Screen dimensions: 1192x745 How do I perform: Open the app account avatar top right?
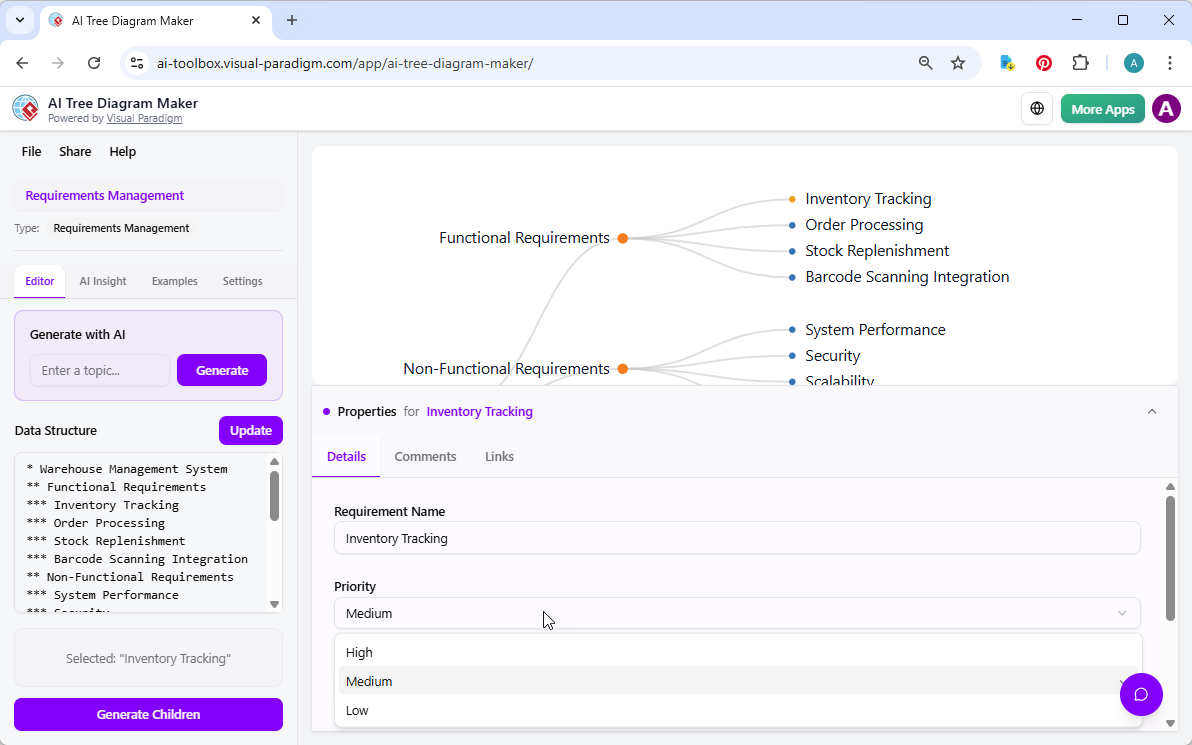1166,108
